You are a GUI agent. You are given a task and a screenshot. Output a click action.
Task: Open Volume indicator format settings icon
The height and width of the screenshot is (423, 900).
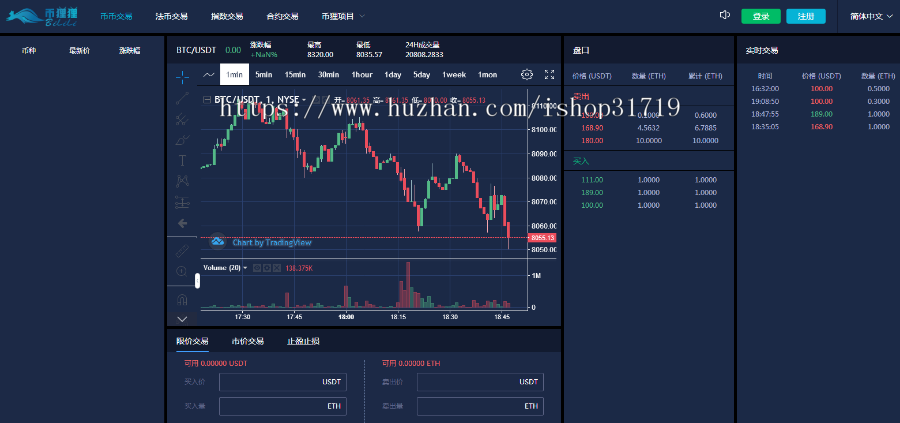tap(266, 267)
